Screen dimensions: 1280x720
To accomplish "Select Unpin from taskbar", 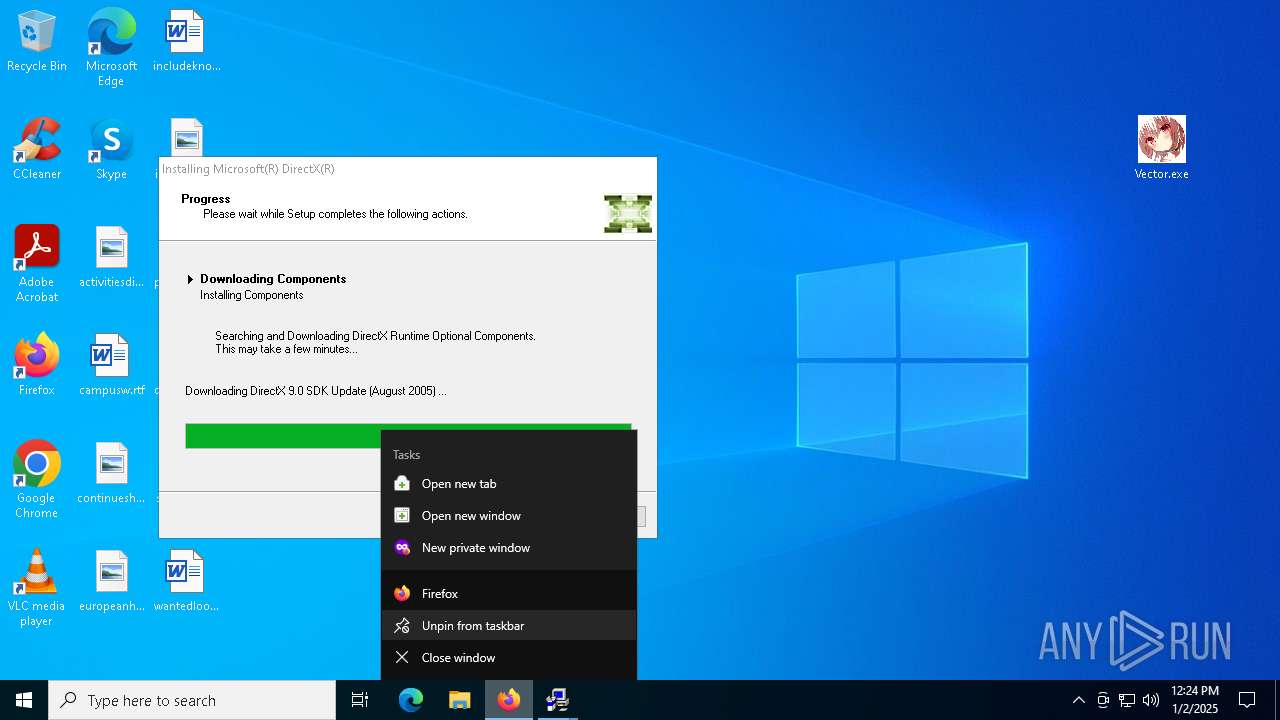I will pos(509,626).
